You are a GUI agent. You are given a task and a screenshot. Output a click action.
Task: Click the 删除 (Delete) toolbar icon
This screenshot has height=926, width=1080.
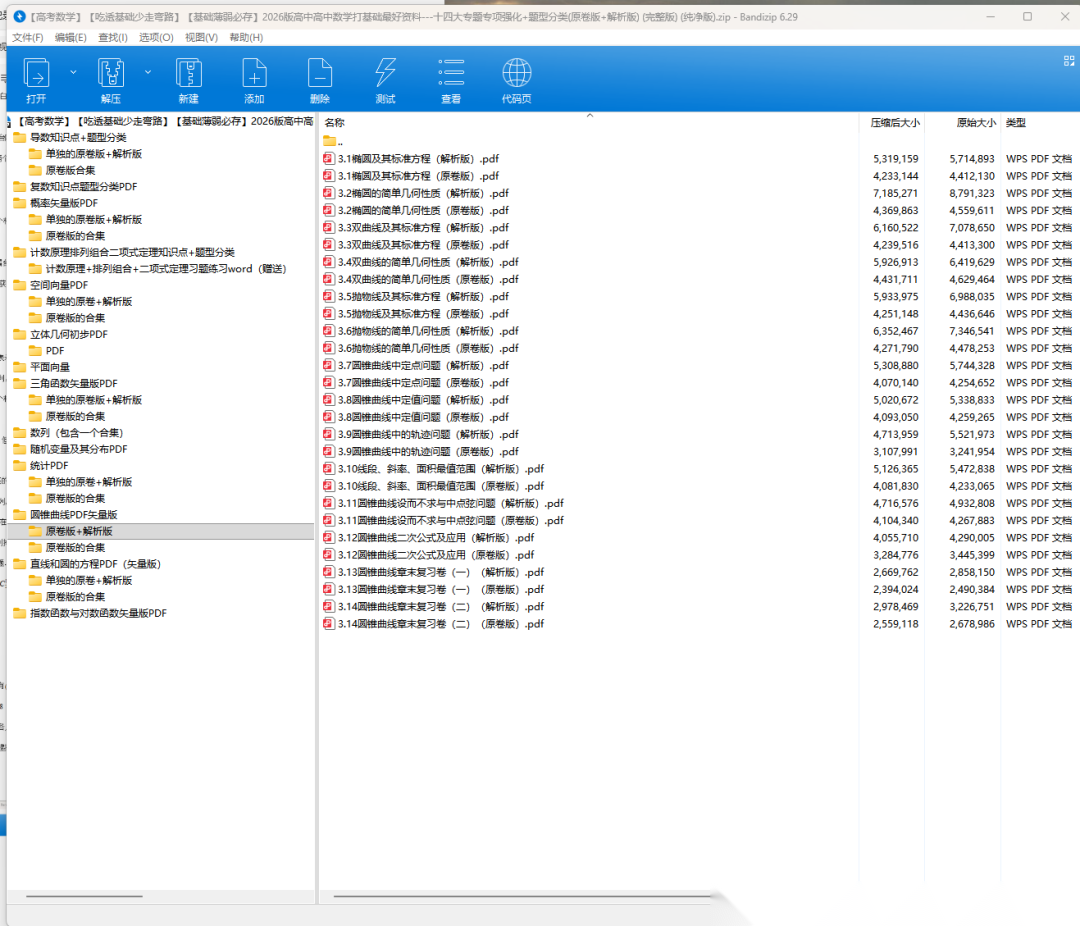[x=320, y=74]
